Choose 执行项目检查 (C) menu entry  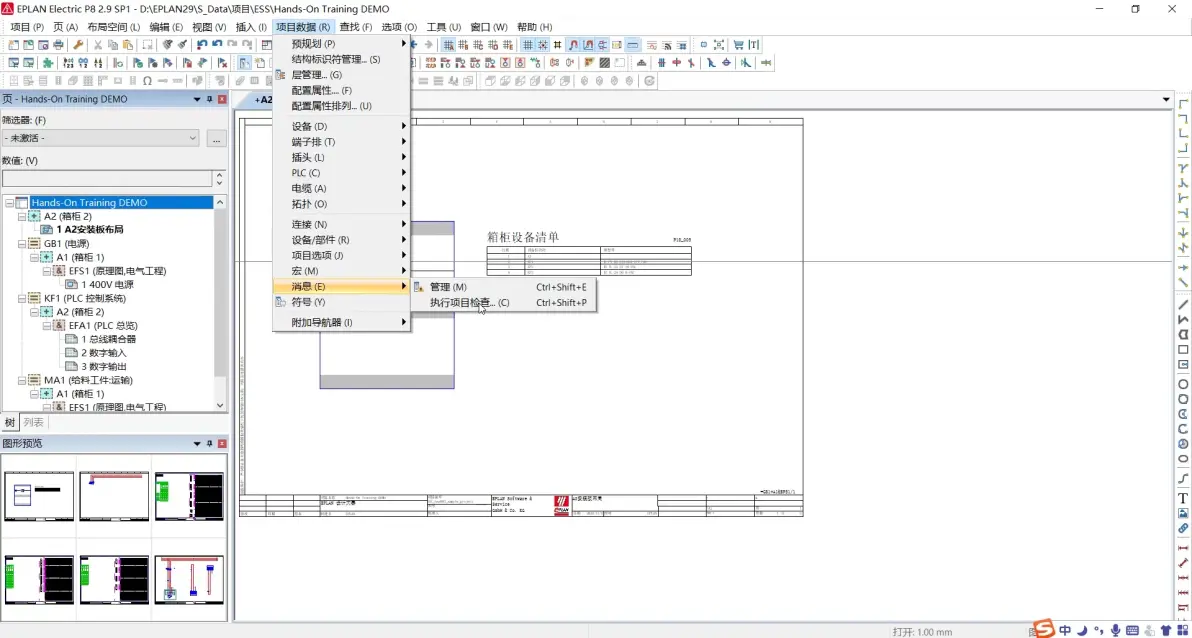(x=502, y=303)
